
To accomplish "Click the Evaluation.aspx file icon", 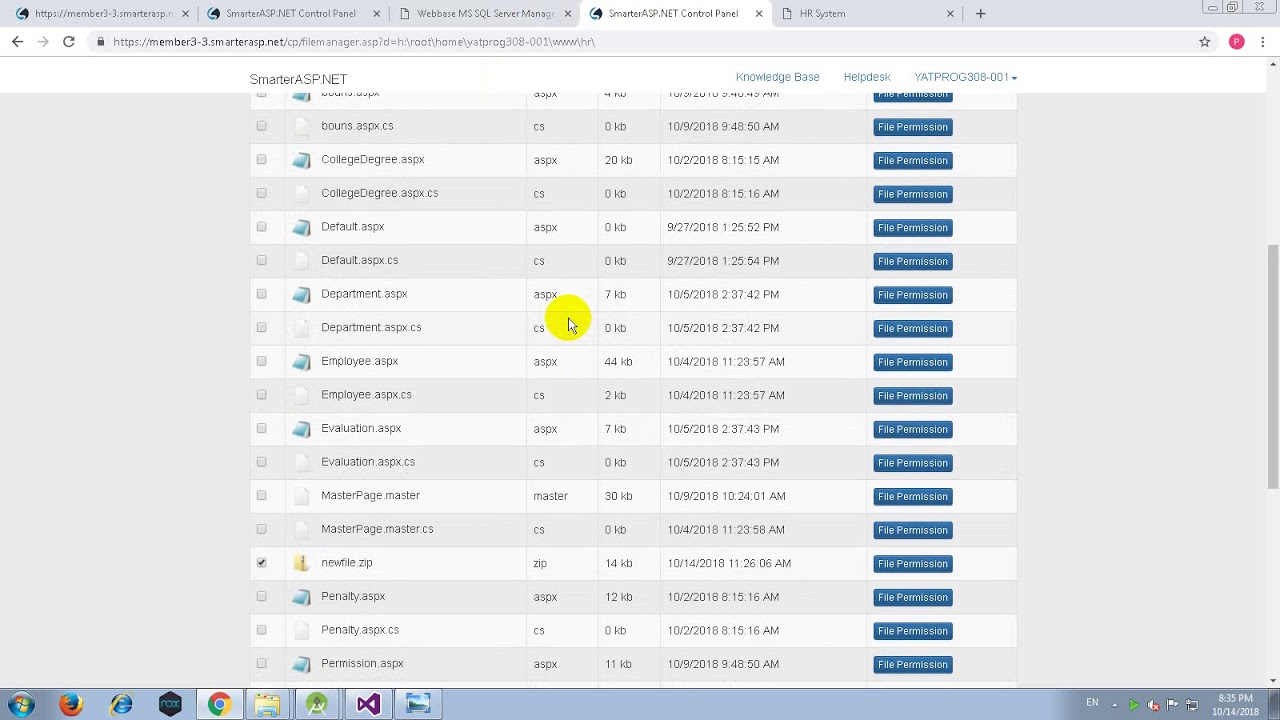I will tap(301, 428).
